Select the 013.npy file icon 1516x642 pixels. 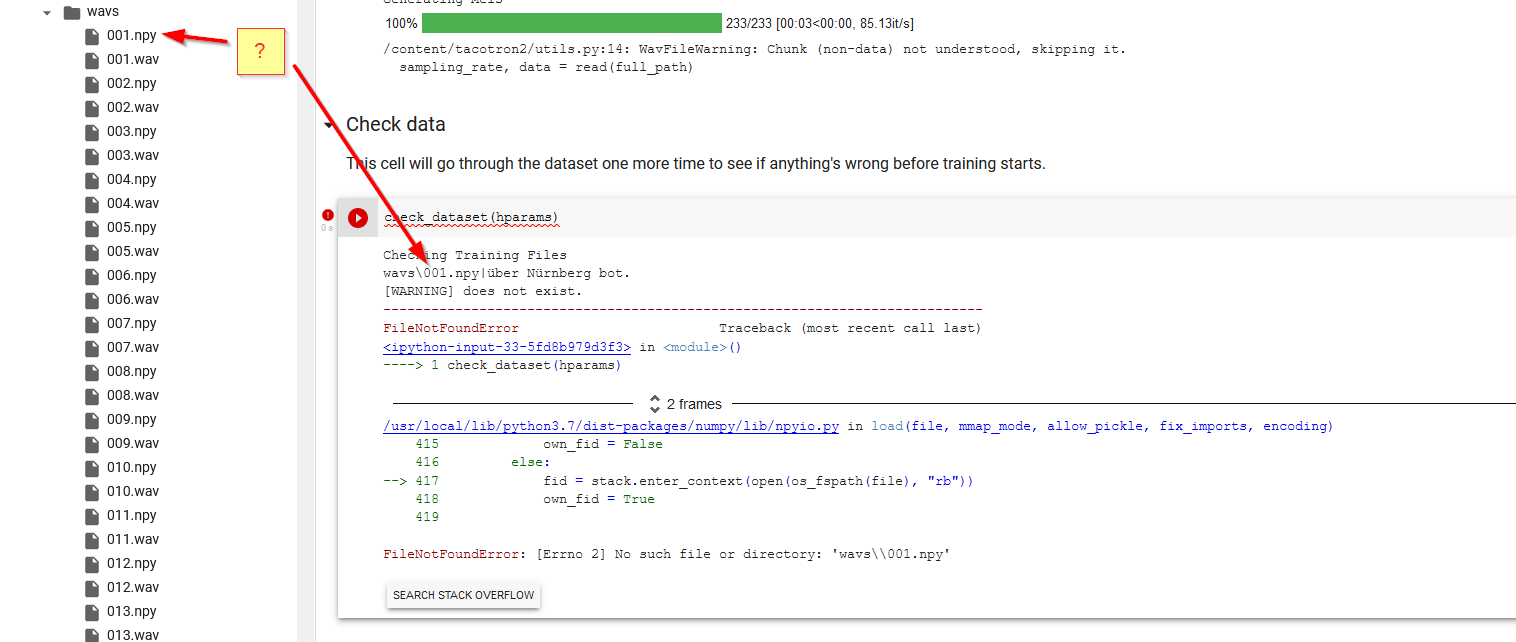point(90,611)
